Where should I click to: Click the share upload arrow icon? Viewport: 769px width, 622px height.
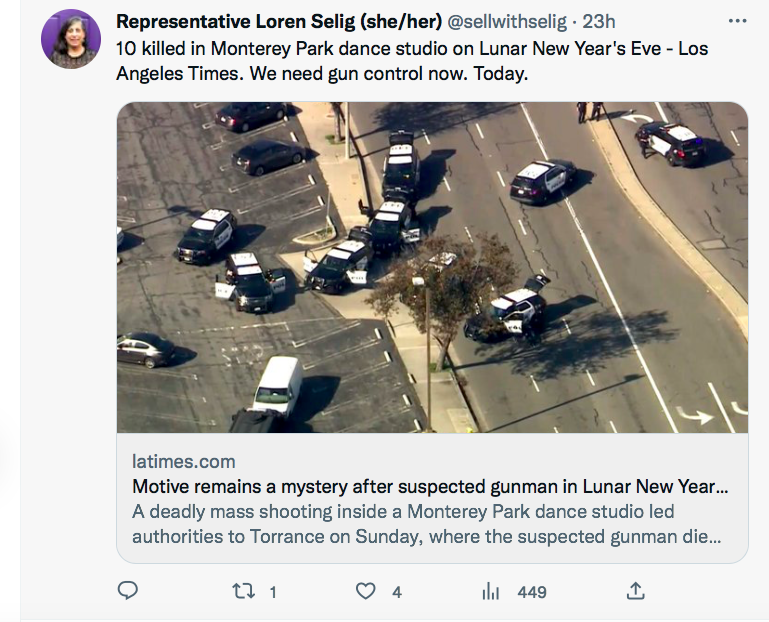point(635,591)
